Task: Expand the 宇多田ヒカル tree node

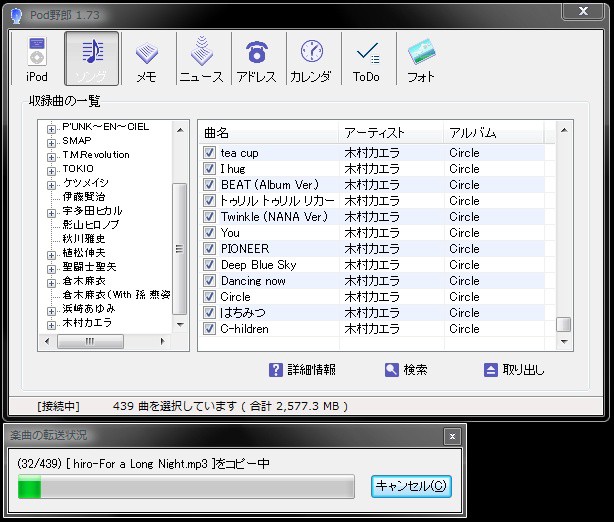Action: [51, 213]
